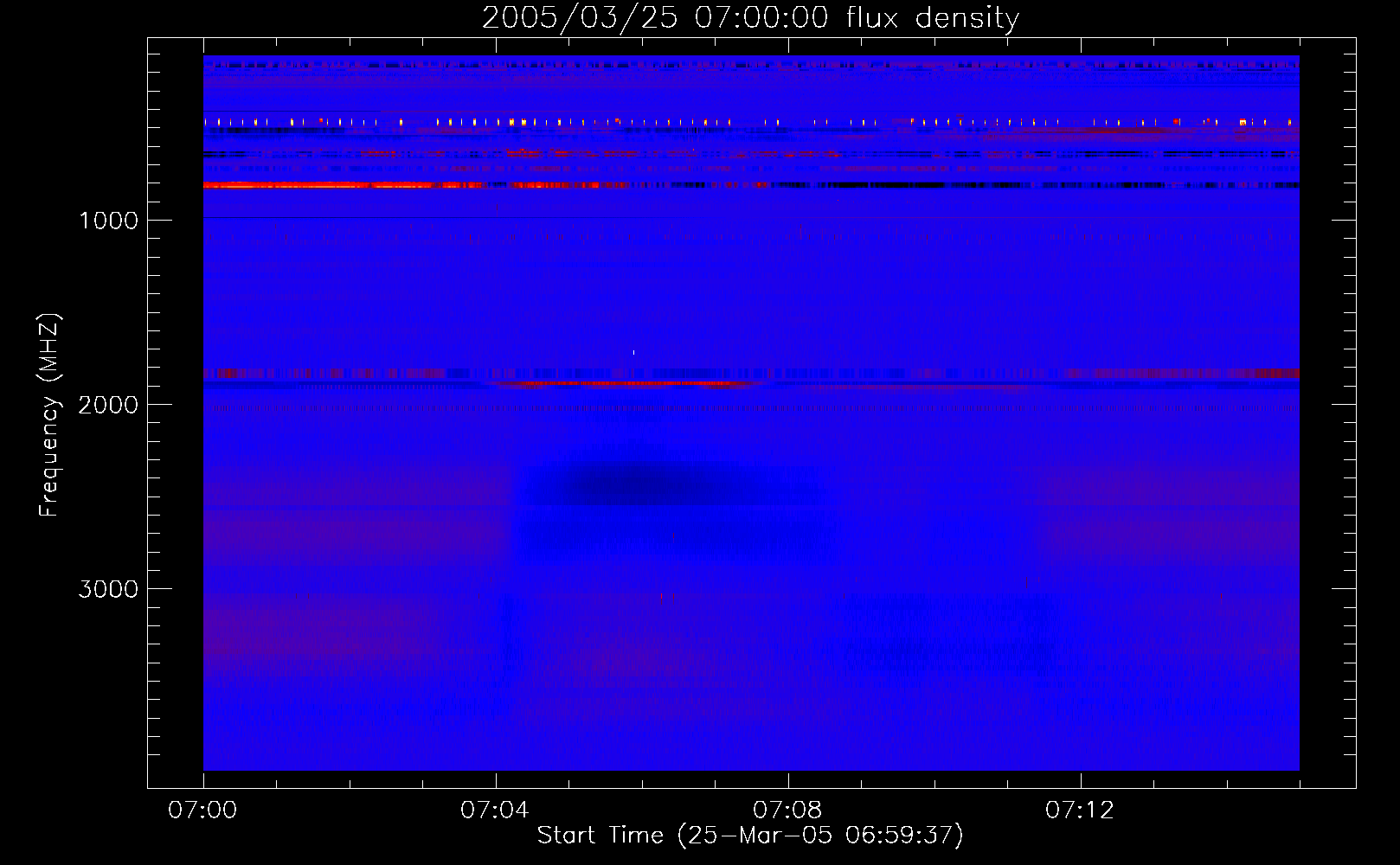This screenshot has width=1400, height=865.
Task: Click the plot title '2005/03/25 07:00:00 flux density'
Action: 750,17
